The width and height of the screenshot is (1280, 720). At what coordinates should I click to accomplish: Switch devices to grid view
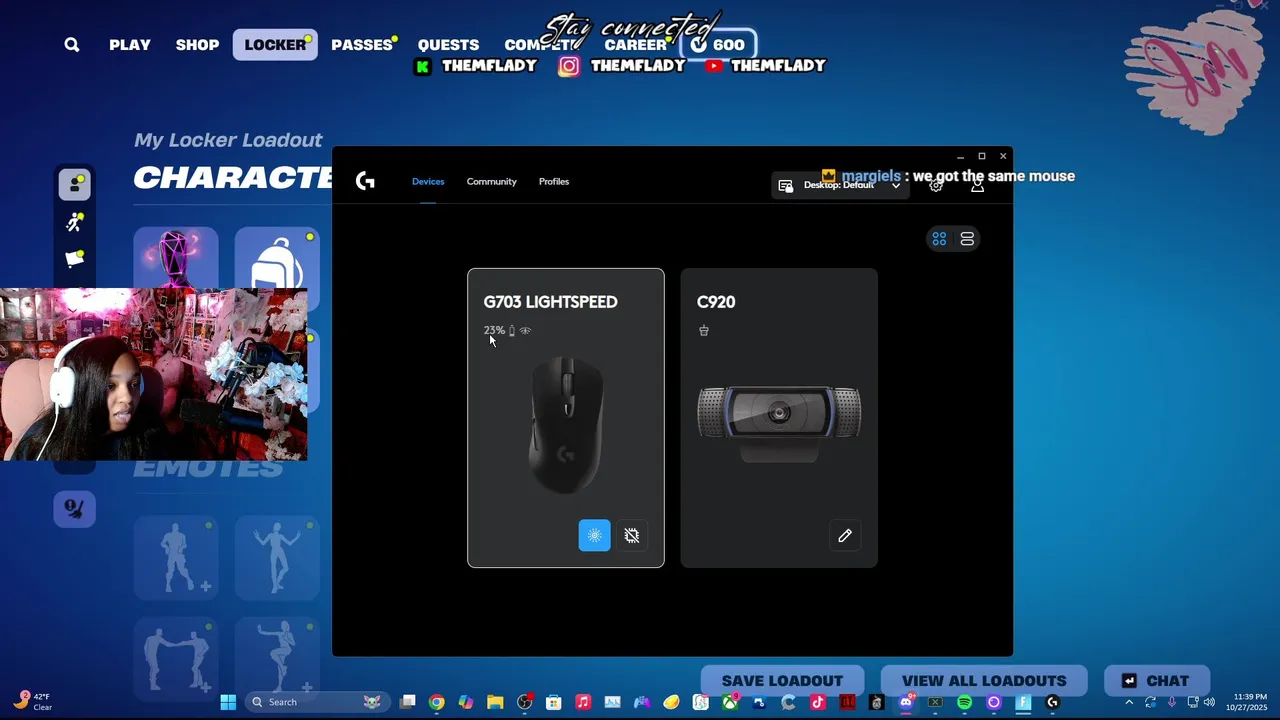click(939, 239)
